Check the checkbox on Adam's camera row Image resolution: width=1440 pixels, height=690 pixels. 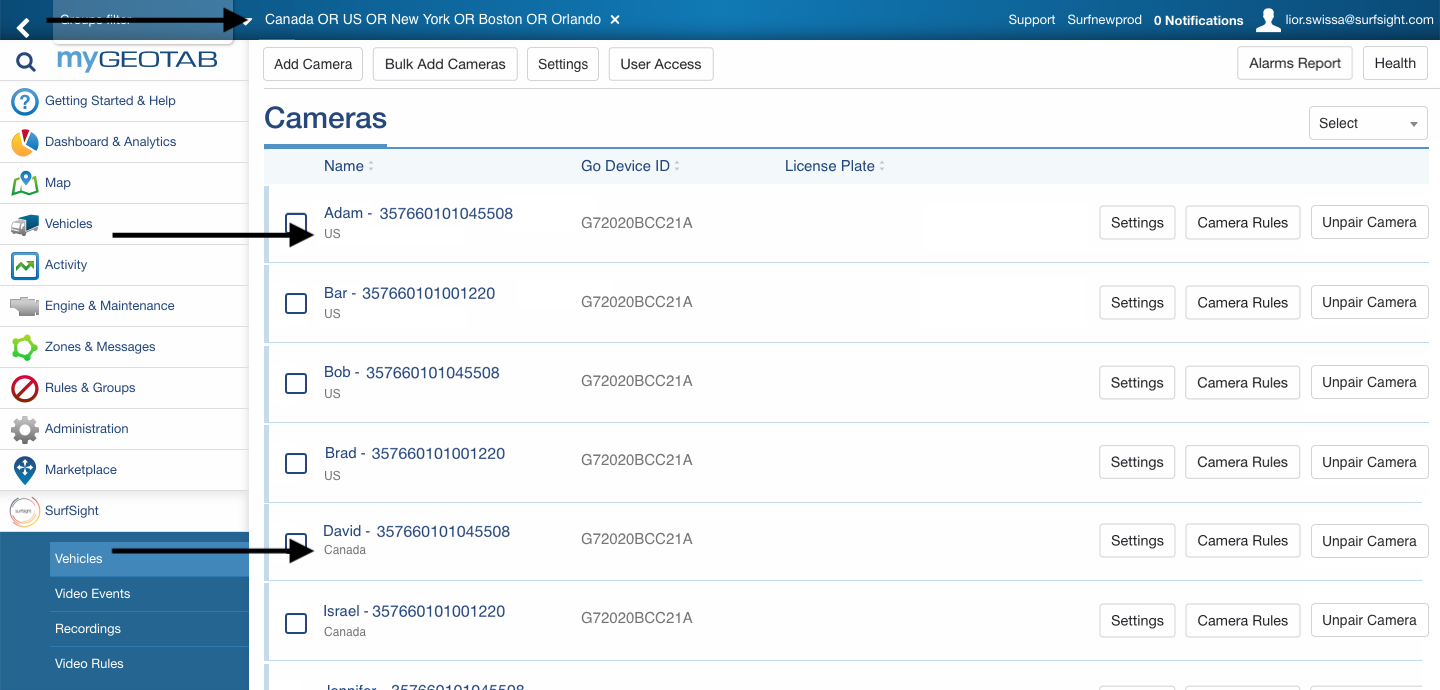pos(296,223)
